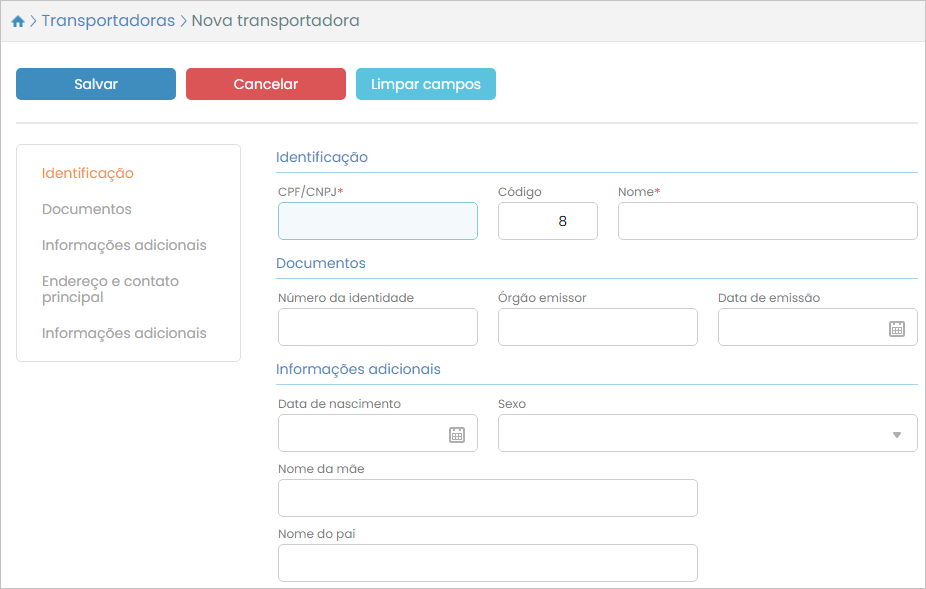Image resolution: width=926 pixels, height=589 pixels.
Task: Jump to Documentos in the side navigation
Action: [x=87, y=209]
